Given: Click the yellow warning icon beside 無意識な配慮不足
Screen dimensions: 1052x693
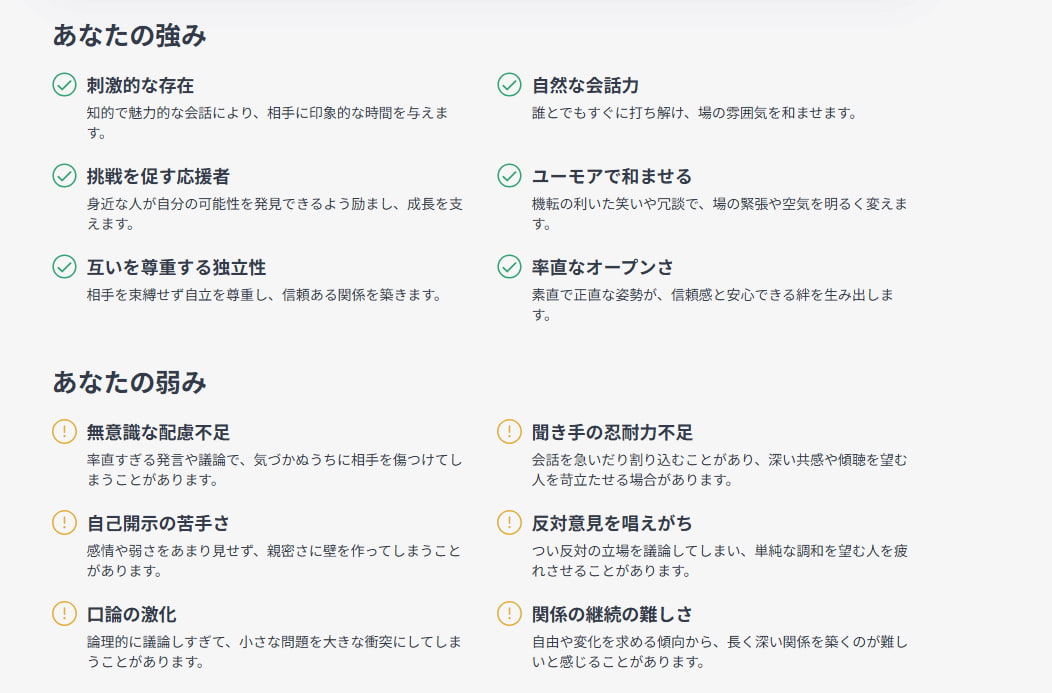Looking at the screenshot, I should (x=64, y=431).
